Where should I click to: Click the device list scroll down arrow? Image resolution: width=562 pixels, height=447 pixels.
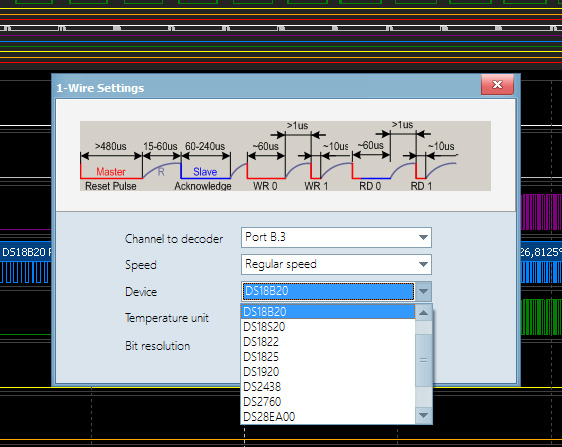(x=423, y=415)
